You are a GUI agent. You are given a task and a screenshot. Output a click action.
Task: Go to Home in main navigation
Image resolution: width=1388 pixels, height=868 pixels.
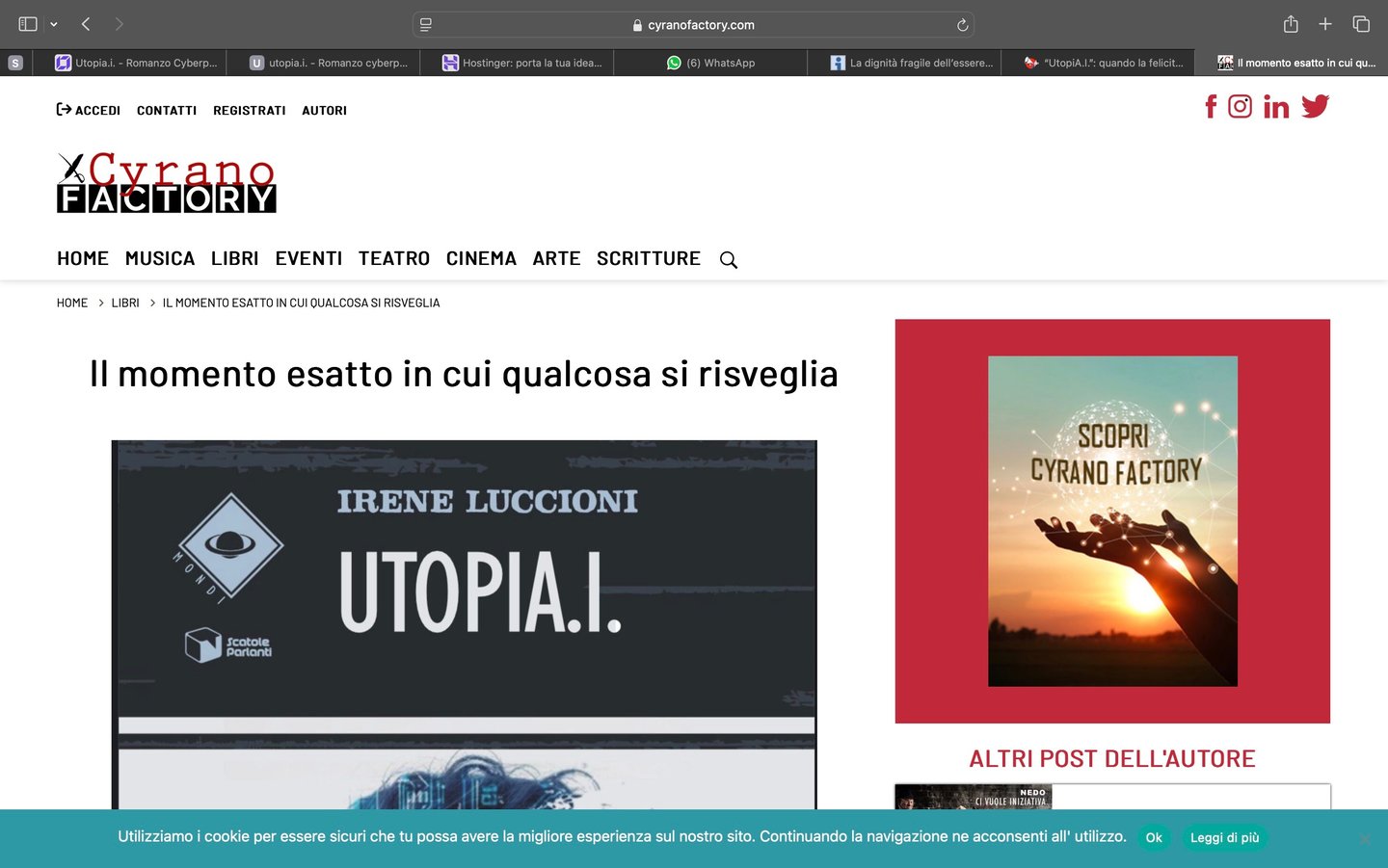(x=83, y=258)
